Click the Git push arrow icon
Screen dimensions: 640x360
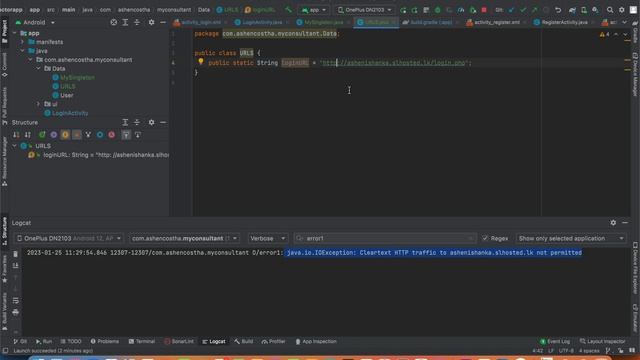pyautogui.click(x=534, y=10)
